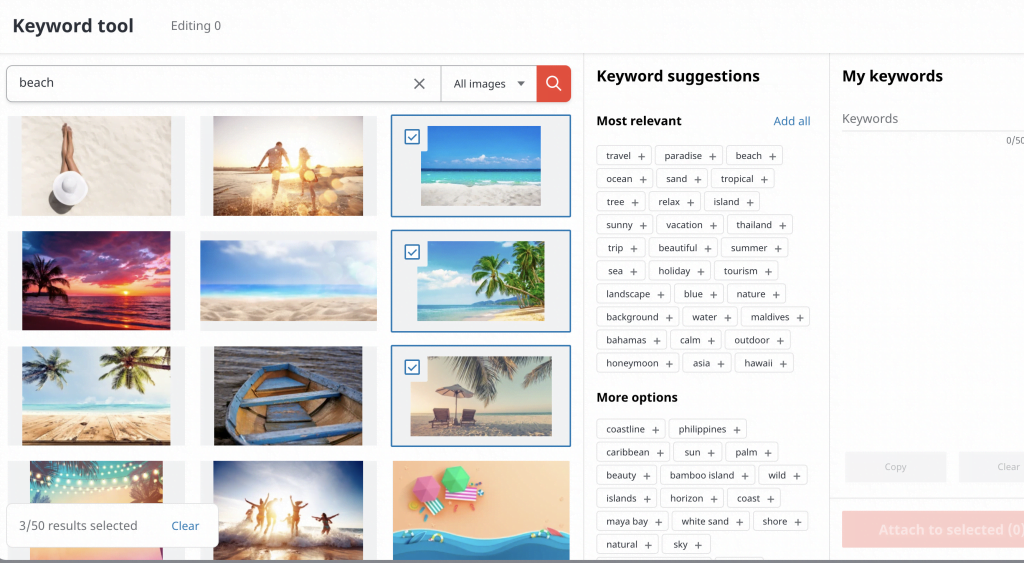
Task: Click the red search magnifier button
Action: [553, 83]
